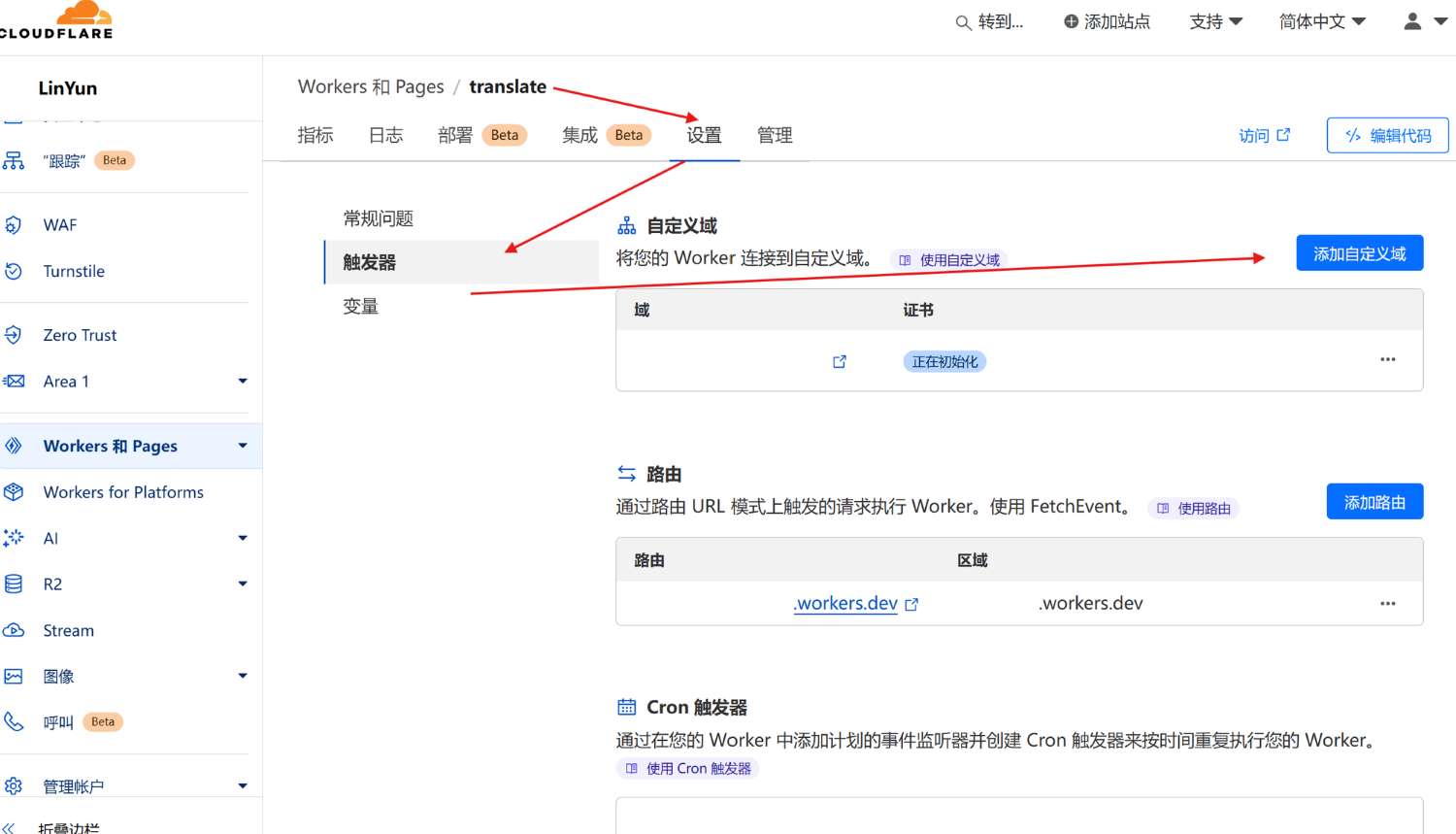Screen dimensions: 1456x834
Task: Open the search magnifier icon labeled 转到
Action: pyautogui.click(x=963, y=22)
